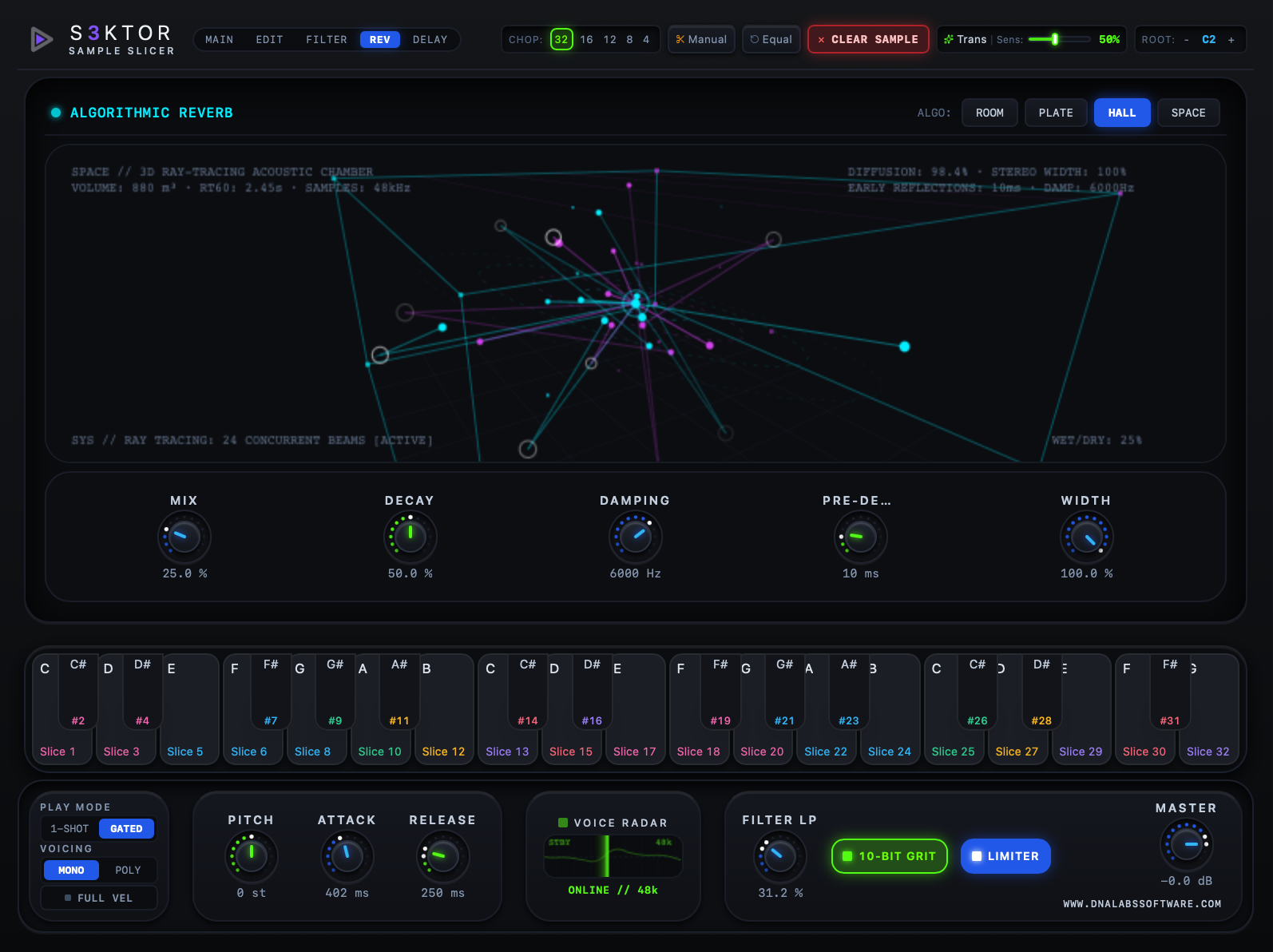Click the refresh icon on Equal button
The height and width of the screenshot is (952, 1273).
tap(755, 39)
